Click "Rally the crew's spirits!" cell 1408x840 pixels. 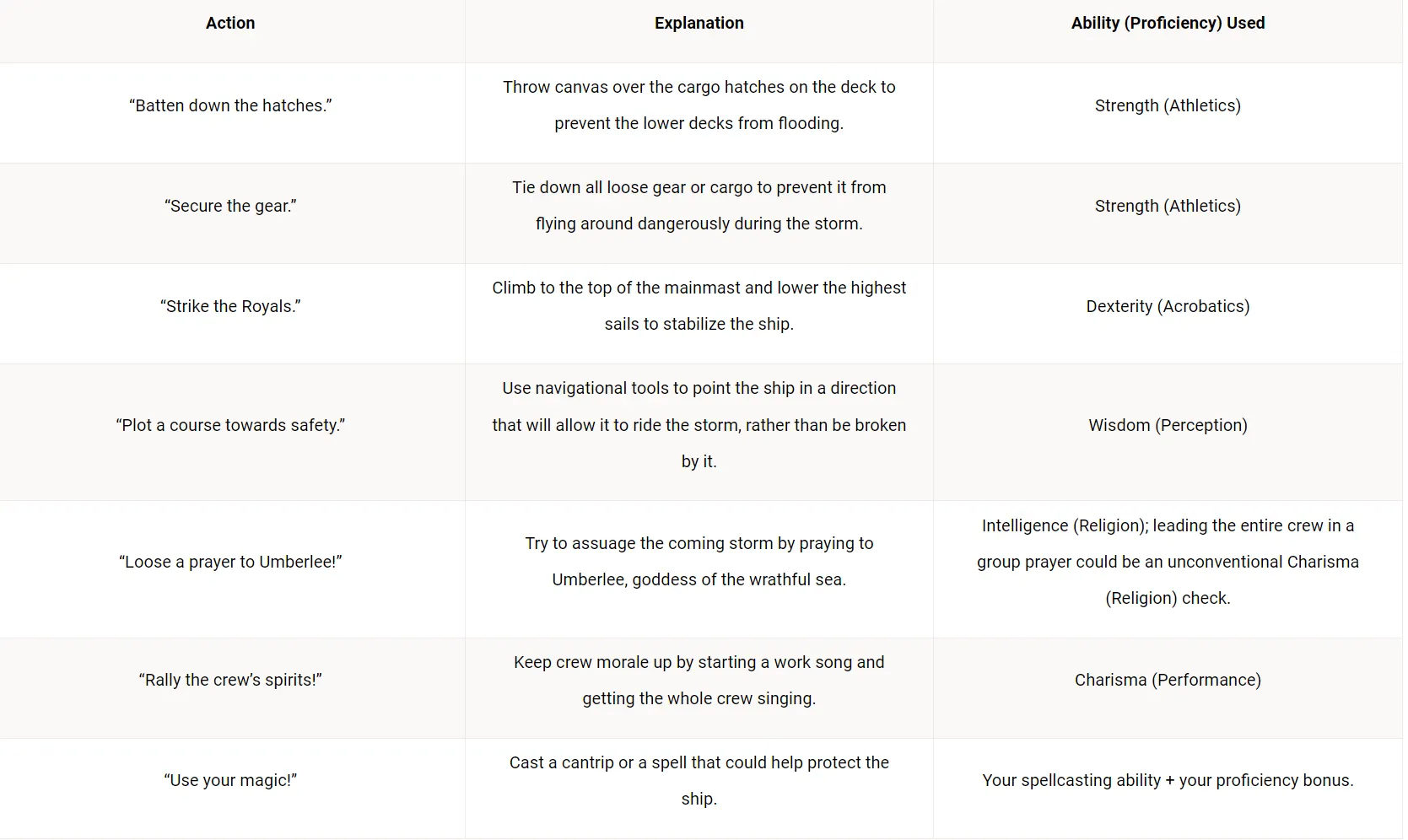pyautogui.click(x=230, y=680)
